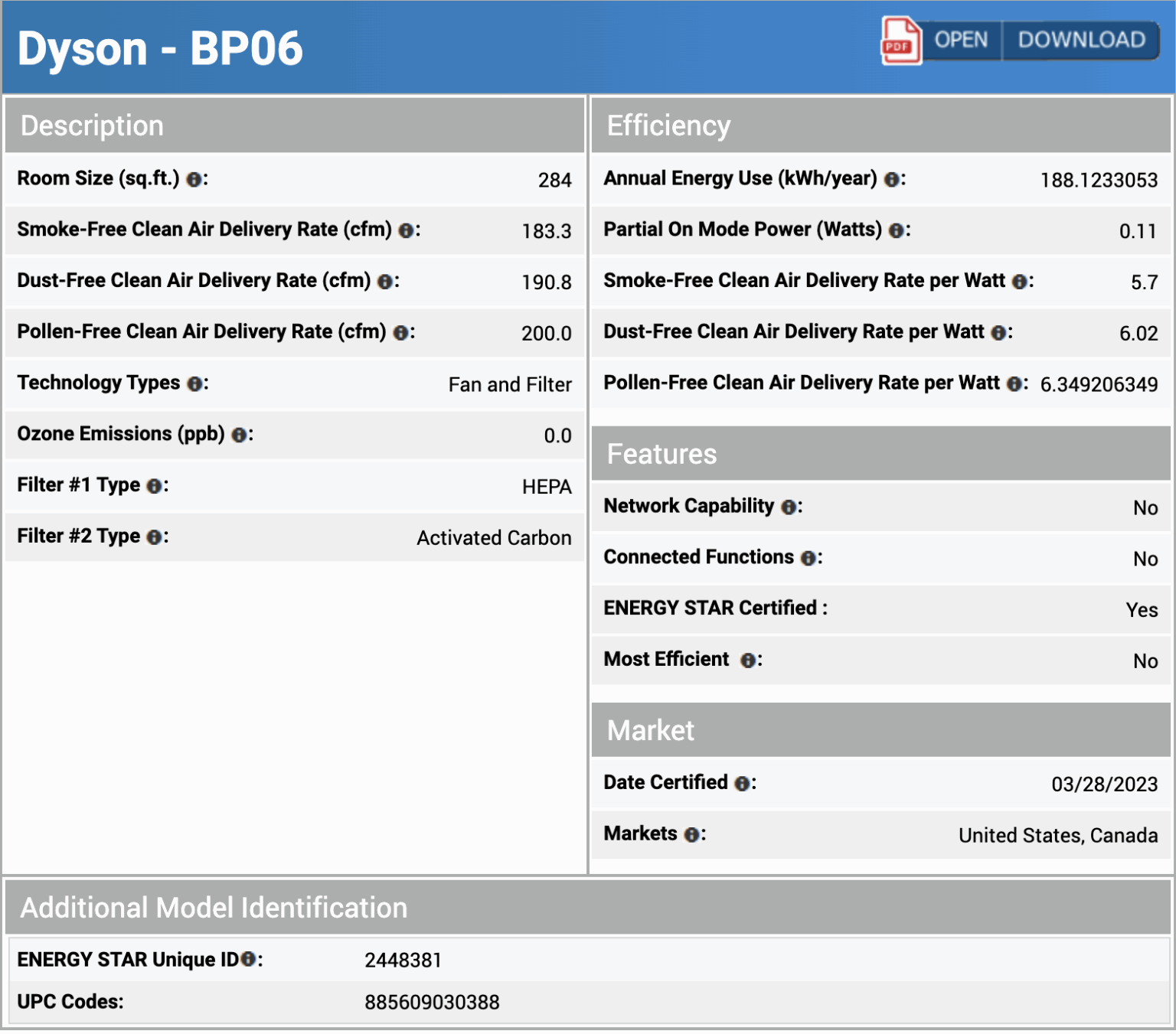
Task: Select the UPC code 885609030388
Action: click(x=432, y=1003)
